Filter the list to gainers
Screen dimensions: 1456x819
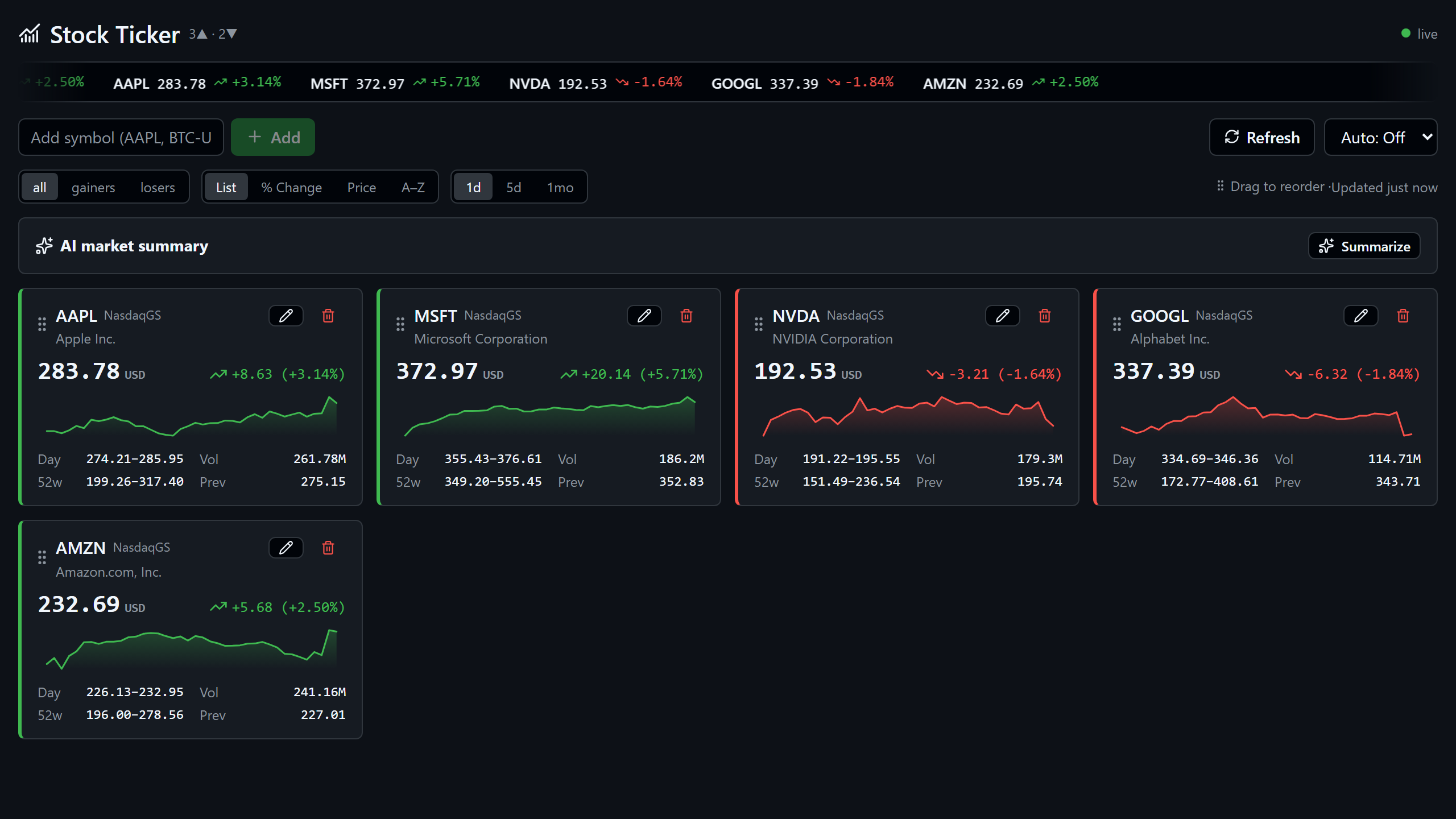coord(93,187)
